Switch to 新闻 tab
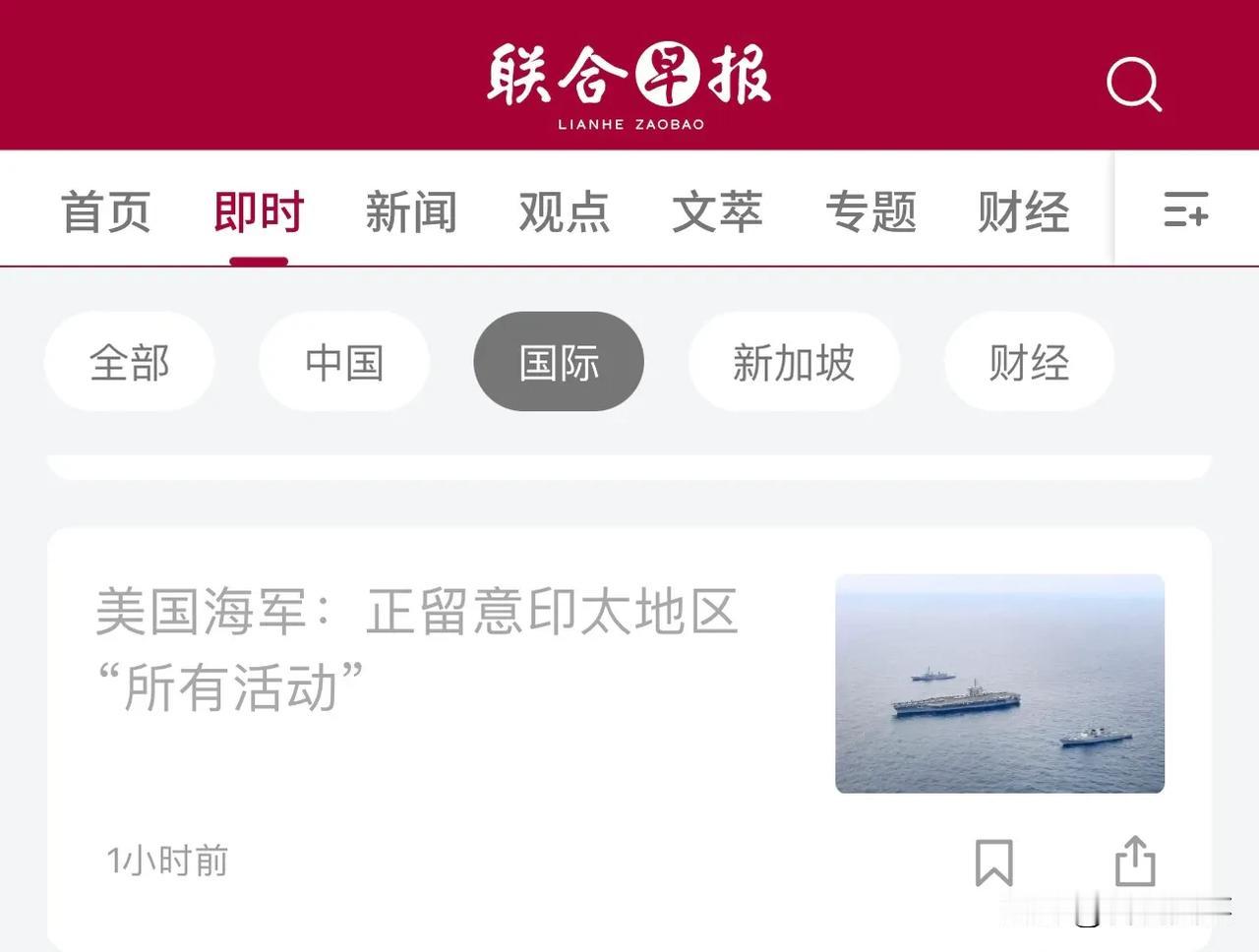 coord(411,211)
